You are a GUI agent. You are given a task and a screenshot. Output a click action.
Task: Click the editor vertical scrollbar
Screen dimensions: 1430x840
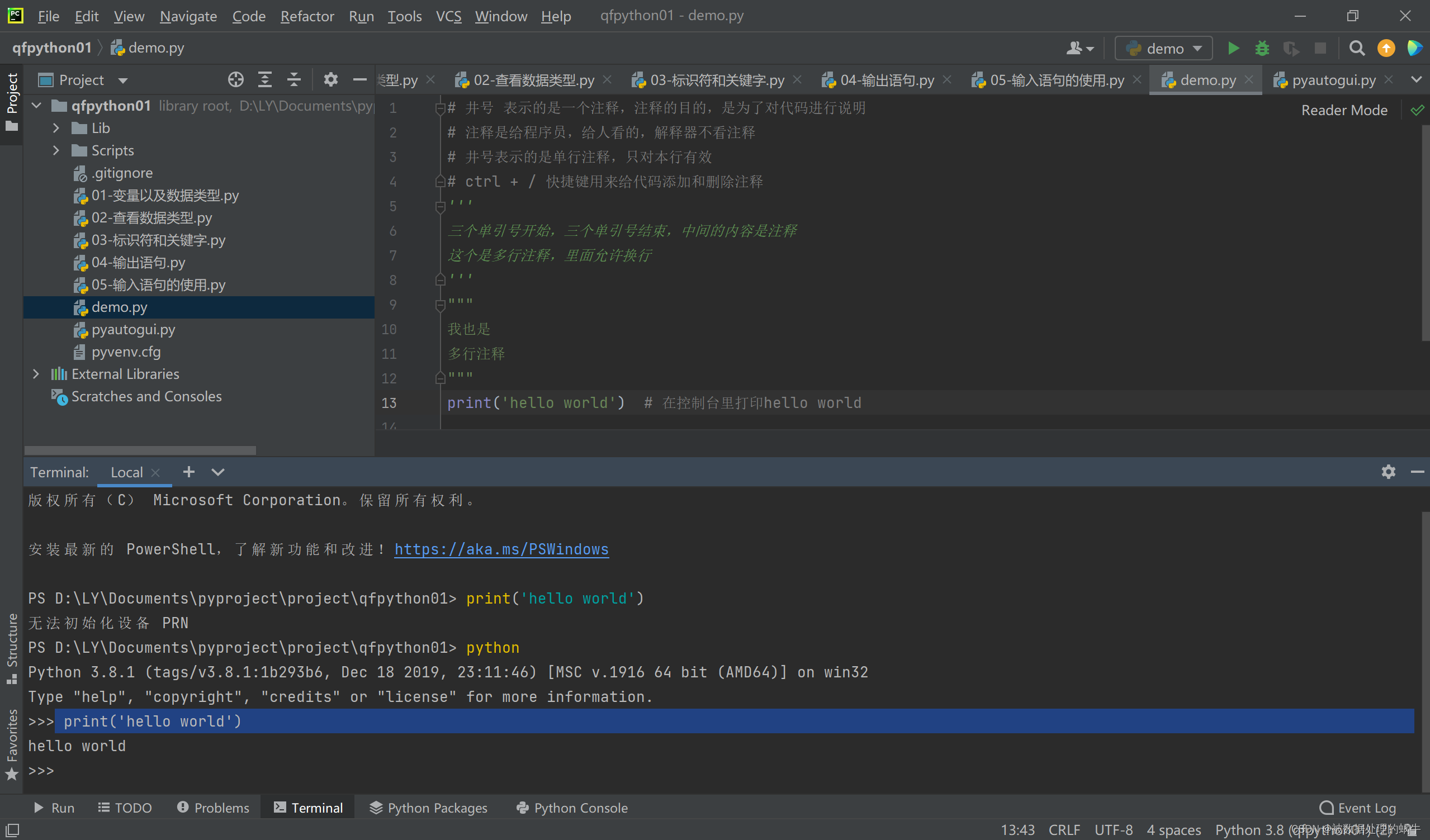pyautogui.click(x=1426, y=232)
